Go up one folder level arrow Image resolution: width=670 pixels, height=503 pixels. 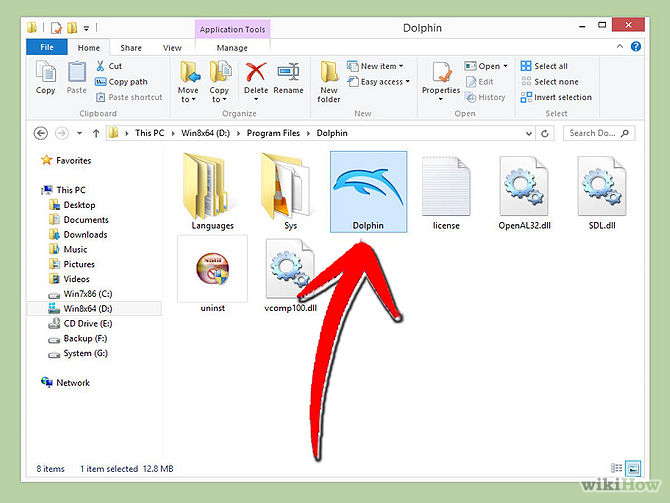(96, 133)
